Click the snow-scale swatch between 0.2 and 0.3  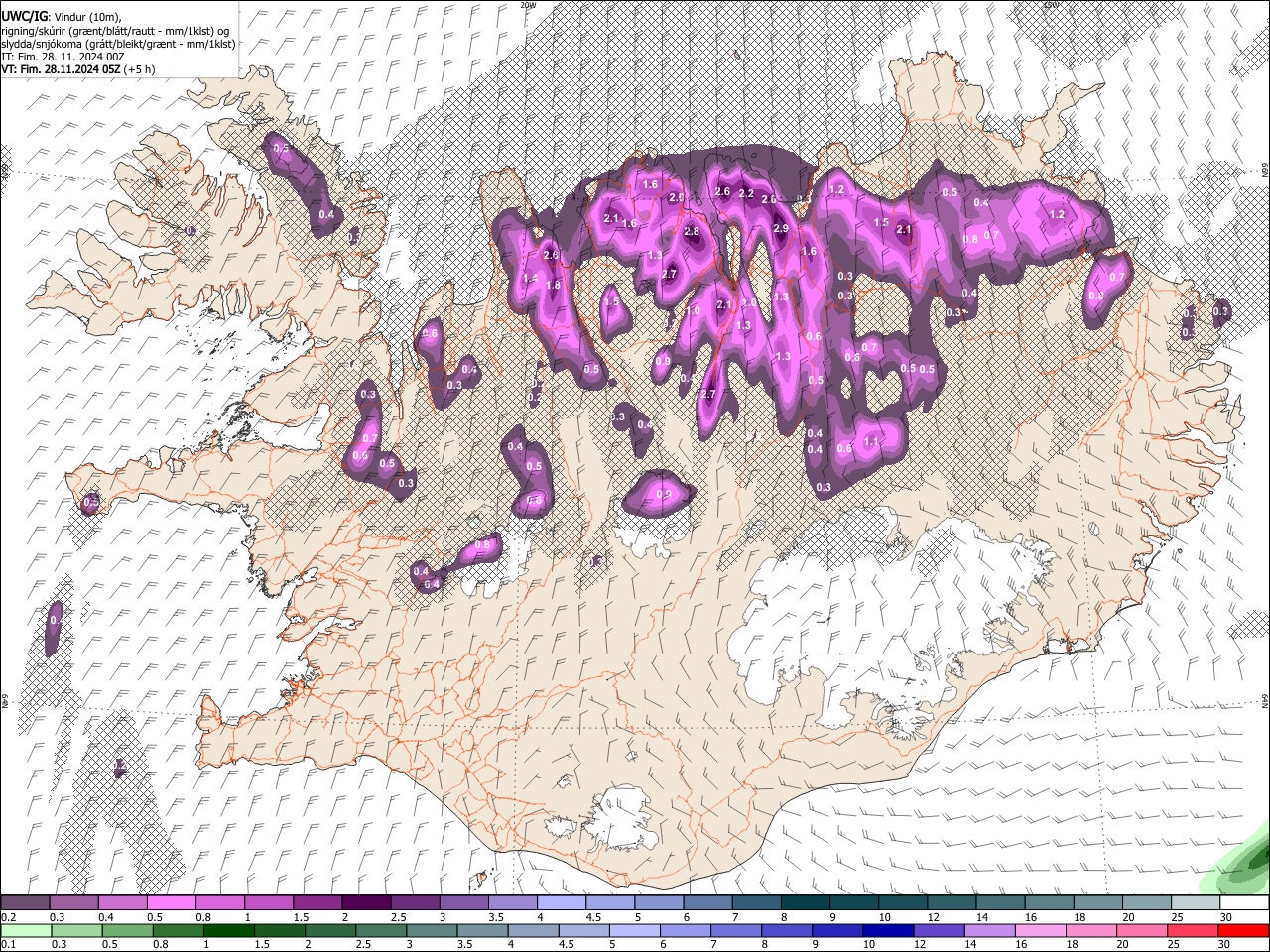[26, 903]
